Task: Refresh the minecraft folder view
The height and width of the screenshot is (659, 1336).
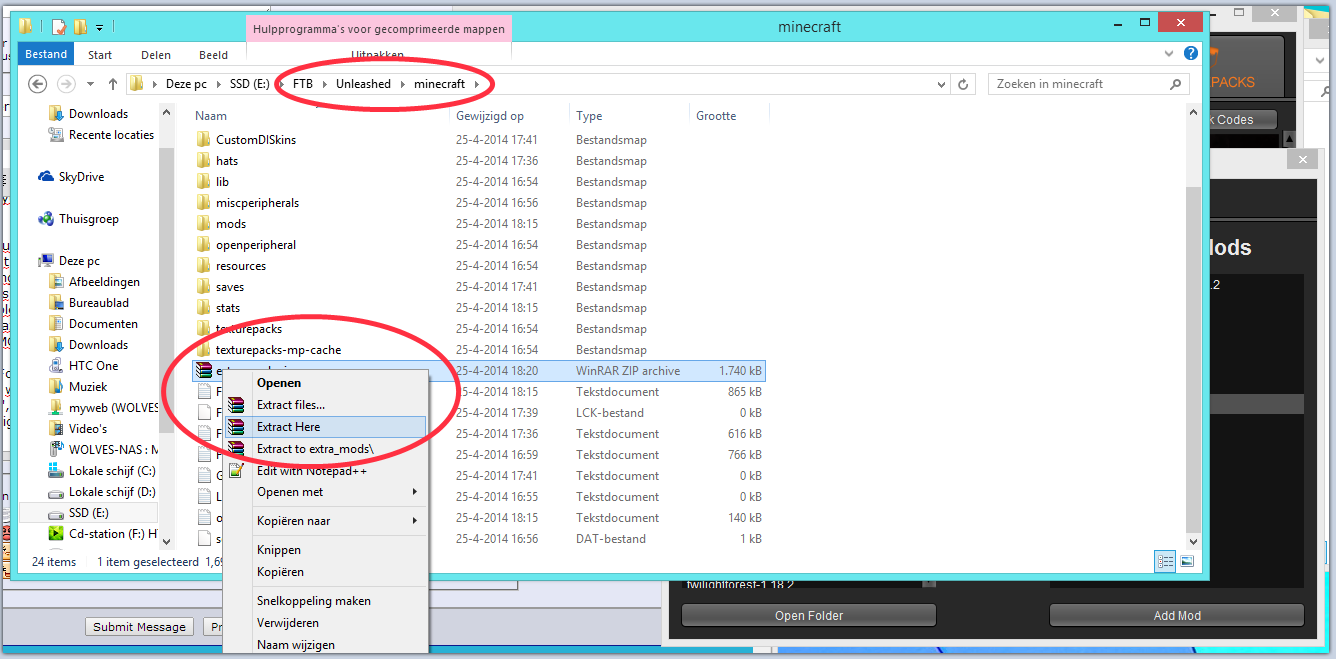Action: 963,84
